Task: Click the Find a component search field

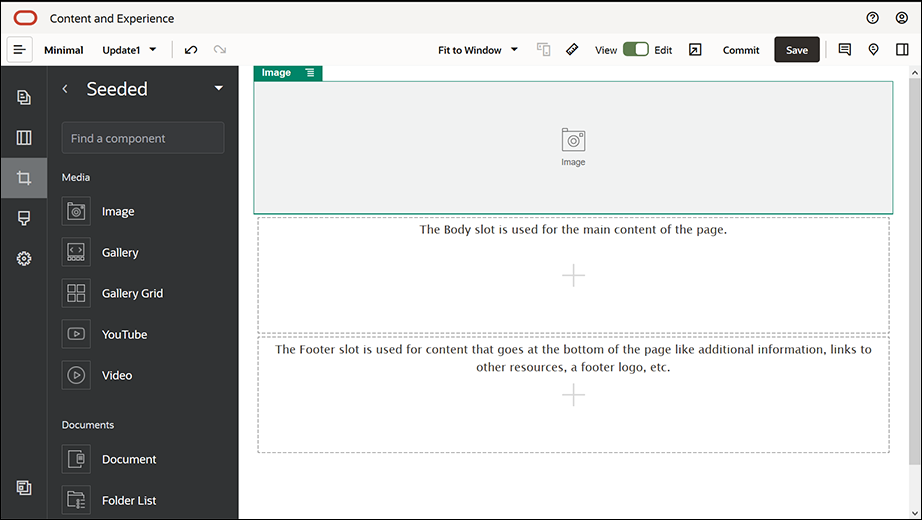Action: 143,138
